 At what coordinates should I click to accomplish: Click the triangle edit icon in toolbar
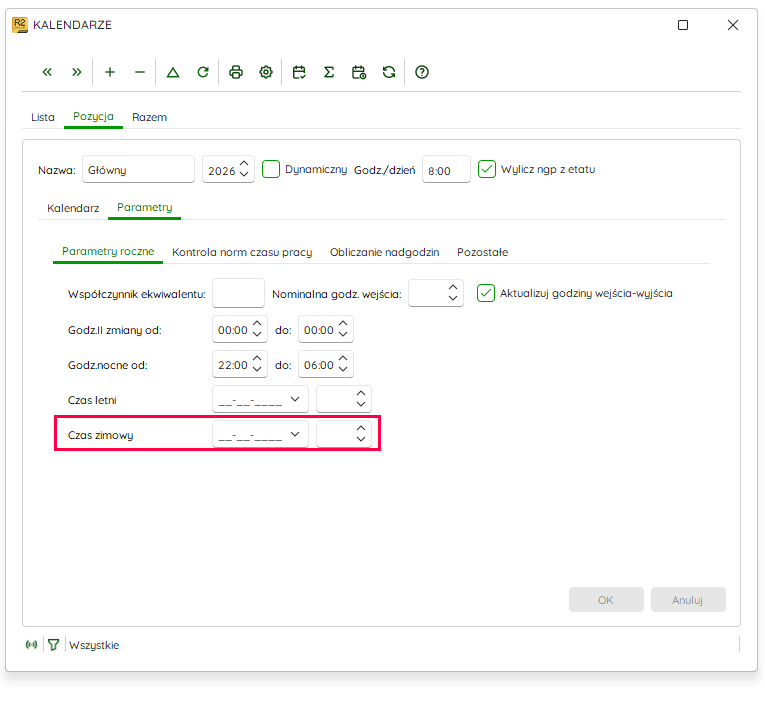[173, 72]
